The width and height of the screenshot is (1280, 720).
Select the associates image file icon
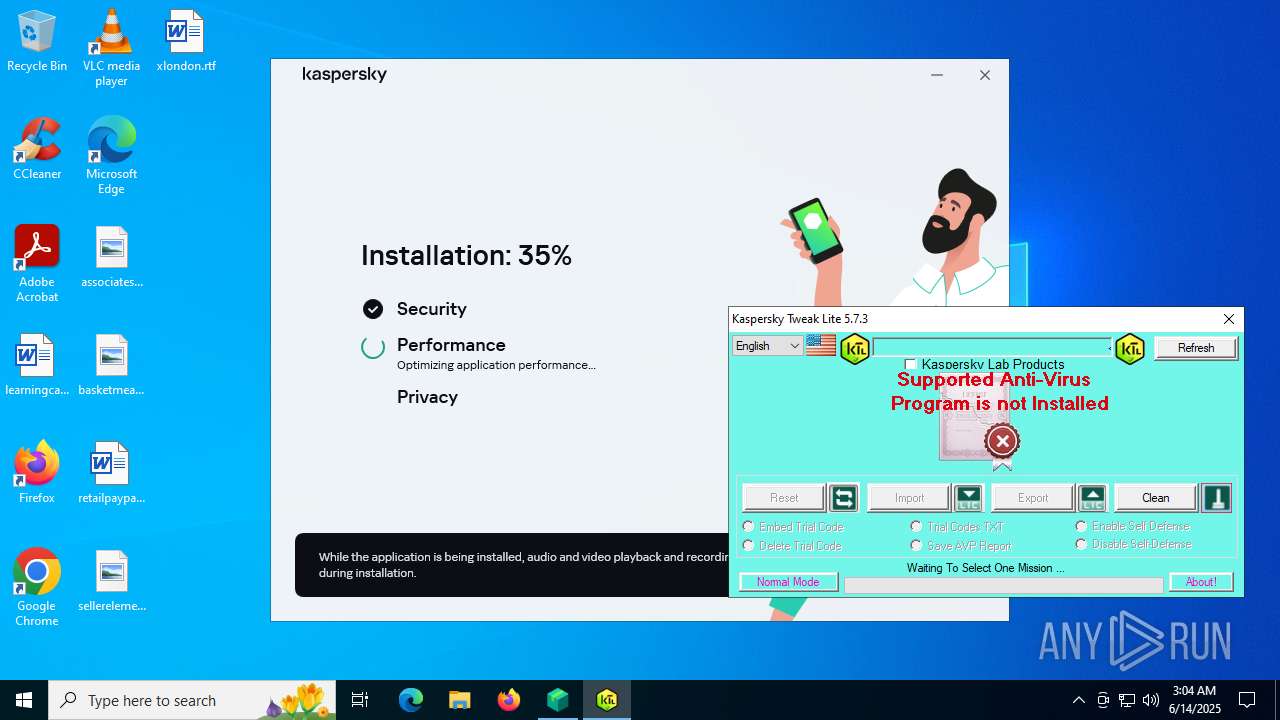coord(111,258)
